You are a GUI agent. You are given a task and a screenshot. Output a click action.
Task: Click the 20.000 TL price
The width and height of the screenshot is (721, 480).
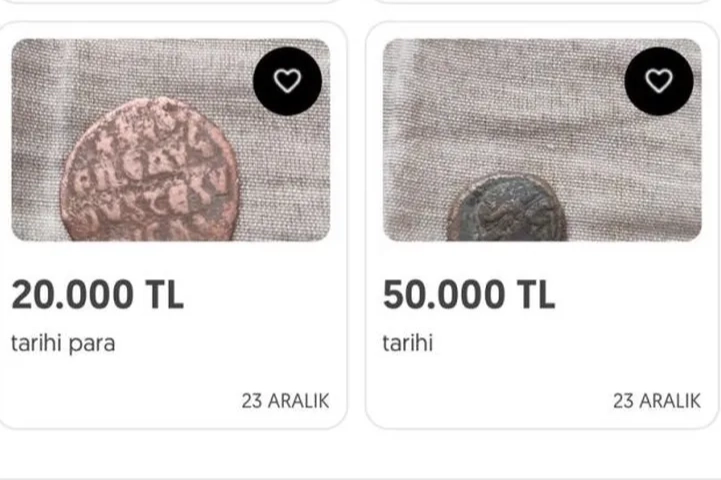(97, 295)
